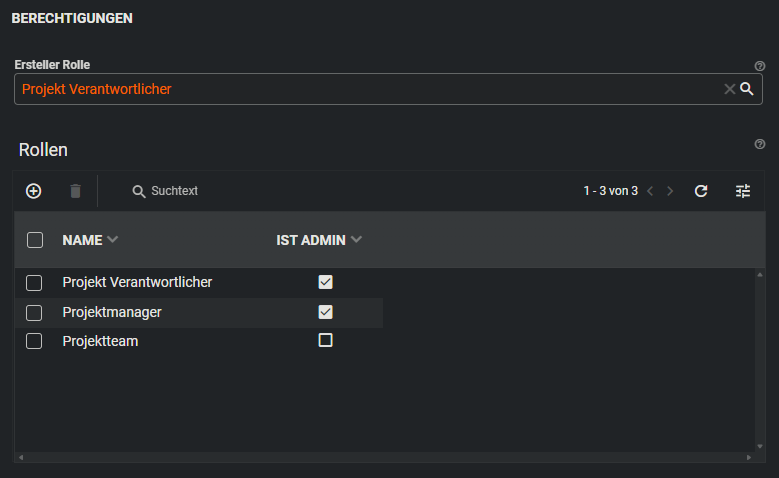779x478 pixels.
Task: Open help icon for Rollen section
Action: 759,144
